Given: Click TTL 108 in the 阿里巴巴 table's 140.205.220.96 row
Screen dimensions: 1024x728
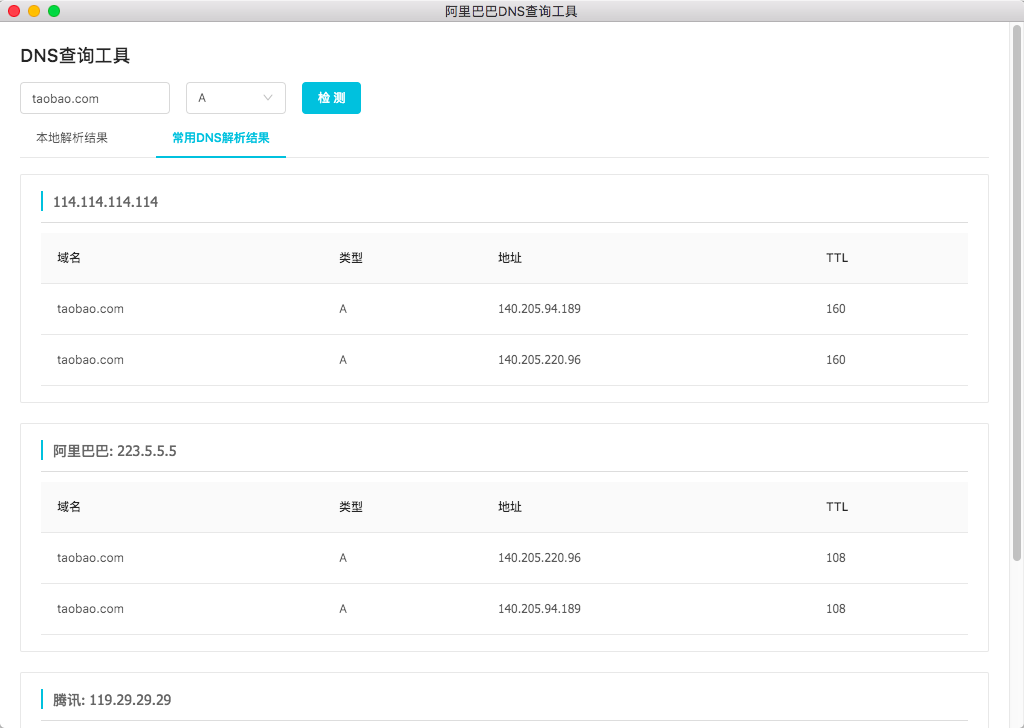Looking at the screenshot, I should point(836,558).
